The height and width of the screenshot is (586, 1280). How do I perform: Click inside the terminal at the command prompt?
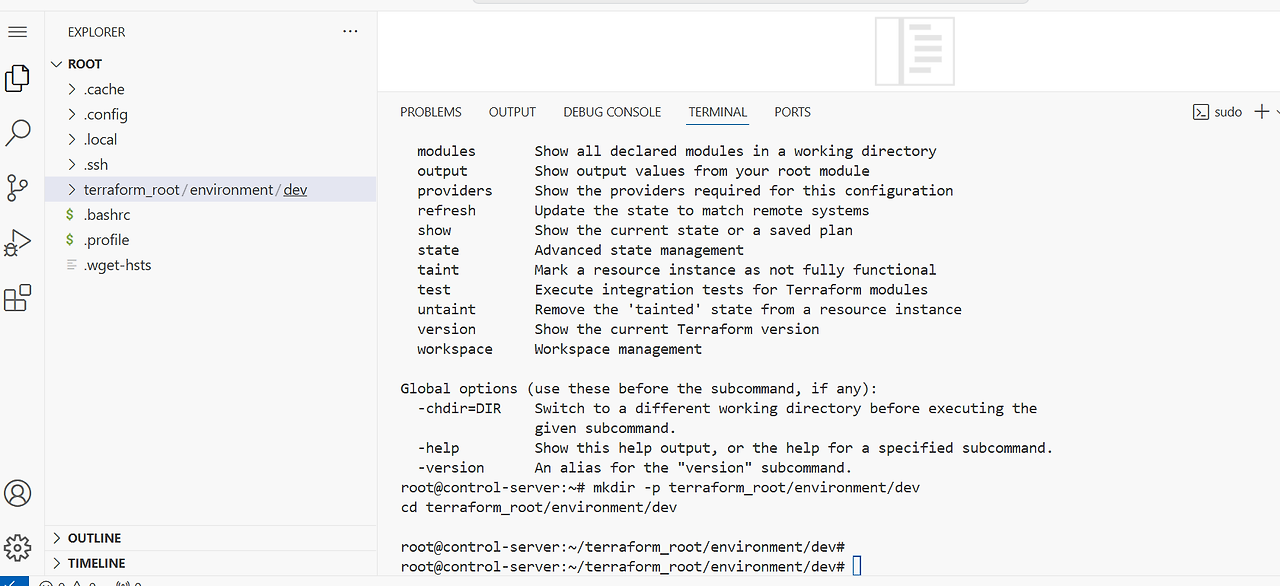click(857, 566)
